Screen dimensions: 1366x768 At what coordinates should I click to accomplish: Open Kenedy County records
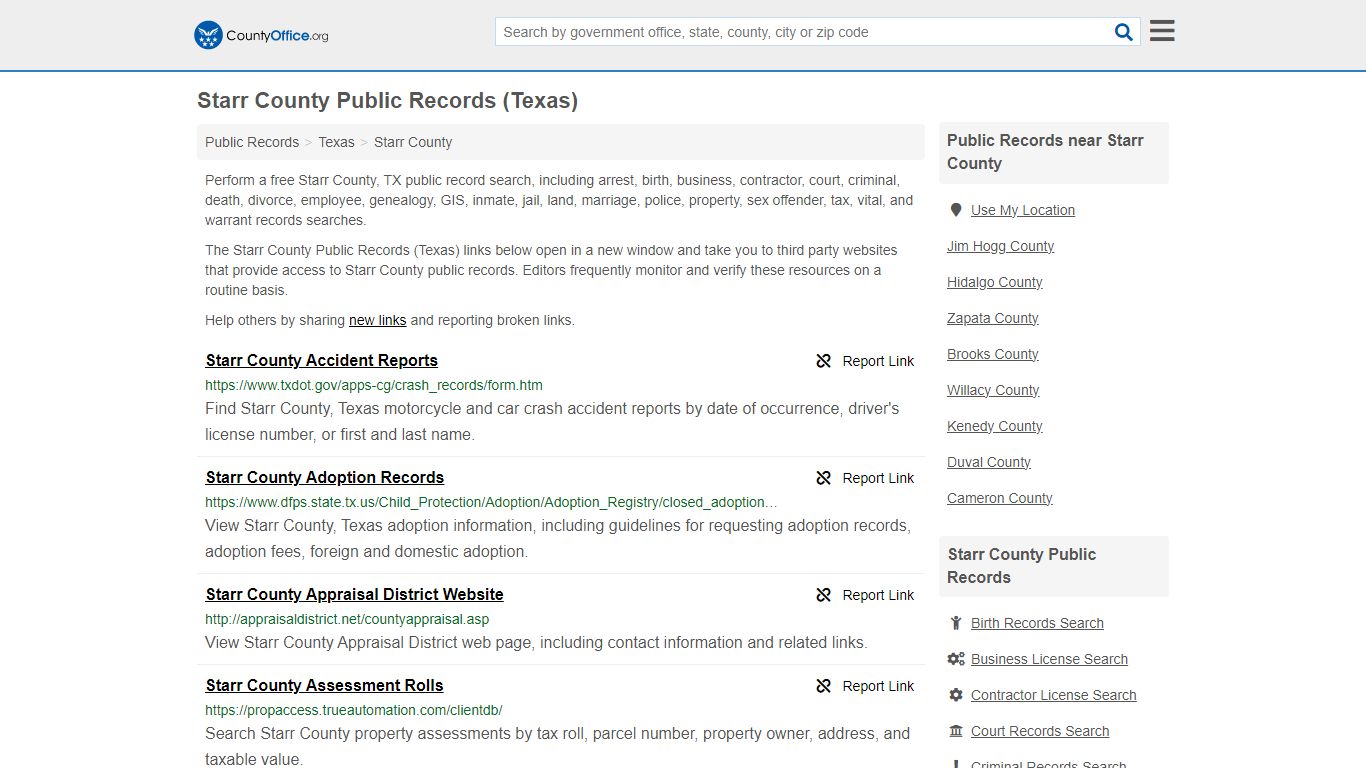(995, 426)
